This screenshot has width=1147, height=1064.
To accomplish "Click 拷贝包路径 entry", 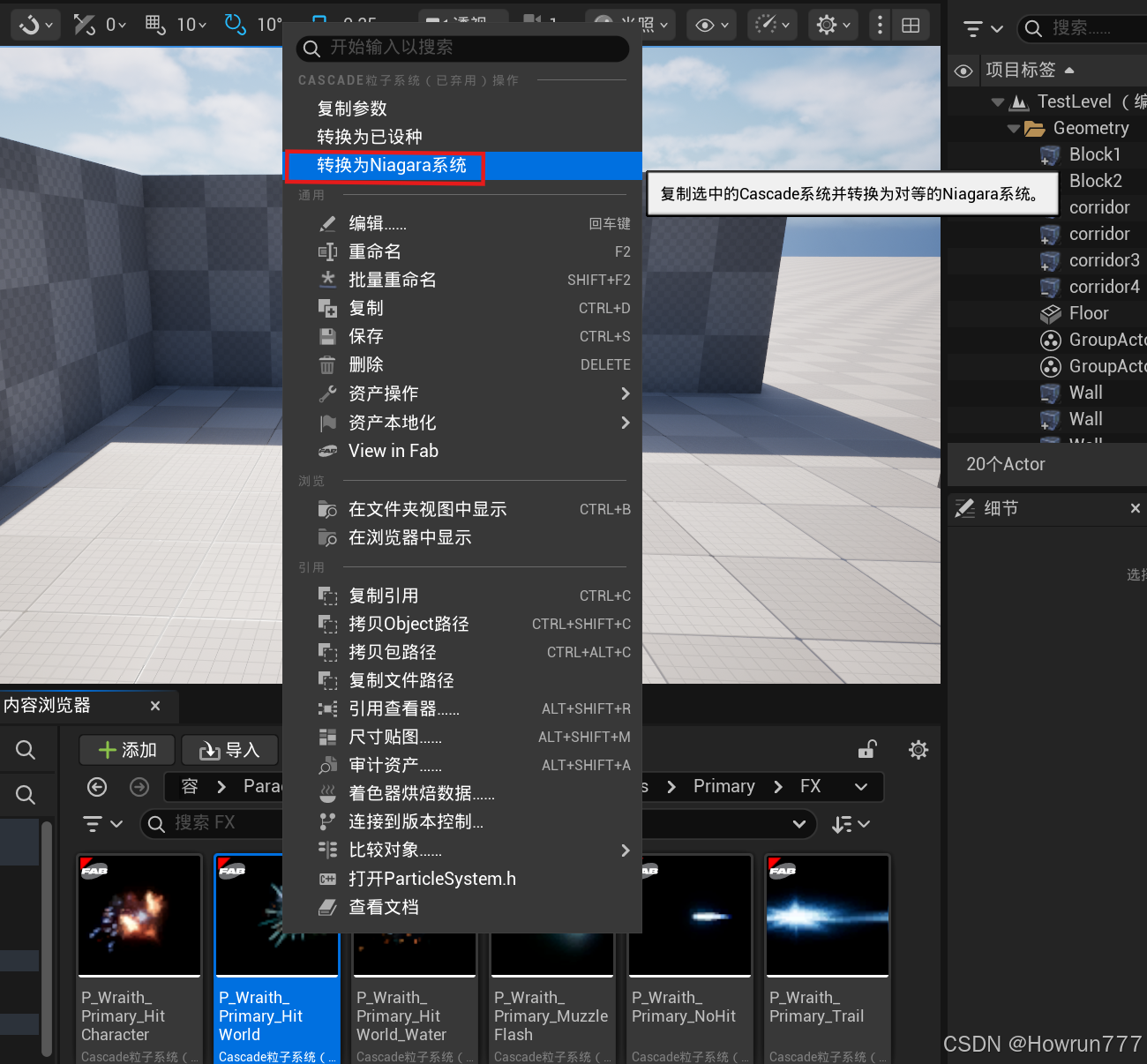I will click(393, 652).
